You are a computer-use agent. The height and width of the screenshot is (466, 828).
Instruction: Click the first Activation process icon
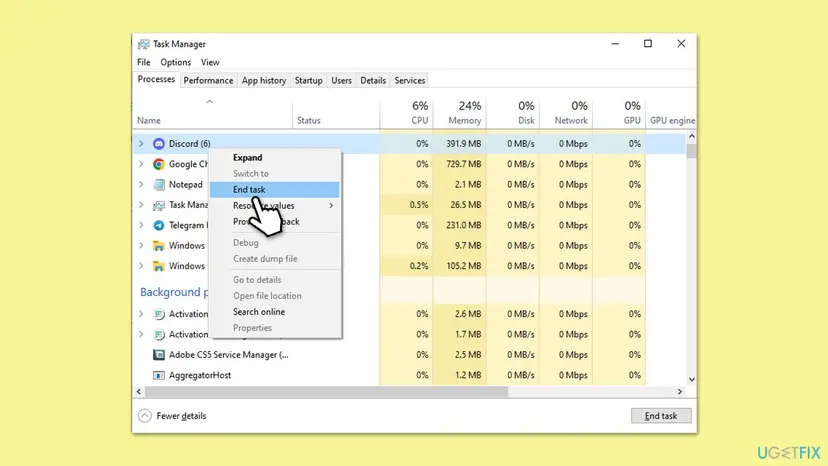coord(158,314)
